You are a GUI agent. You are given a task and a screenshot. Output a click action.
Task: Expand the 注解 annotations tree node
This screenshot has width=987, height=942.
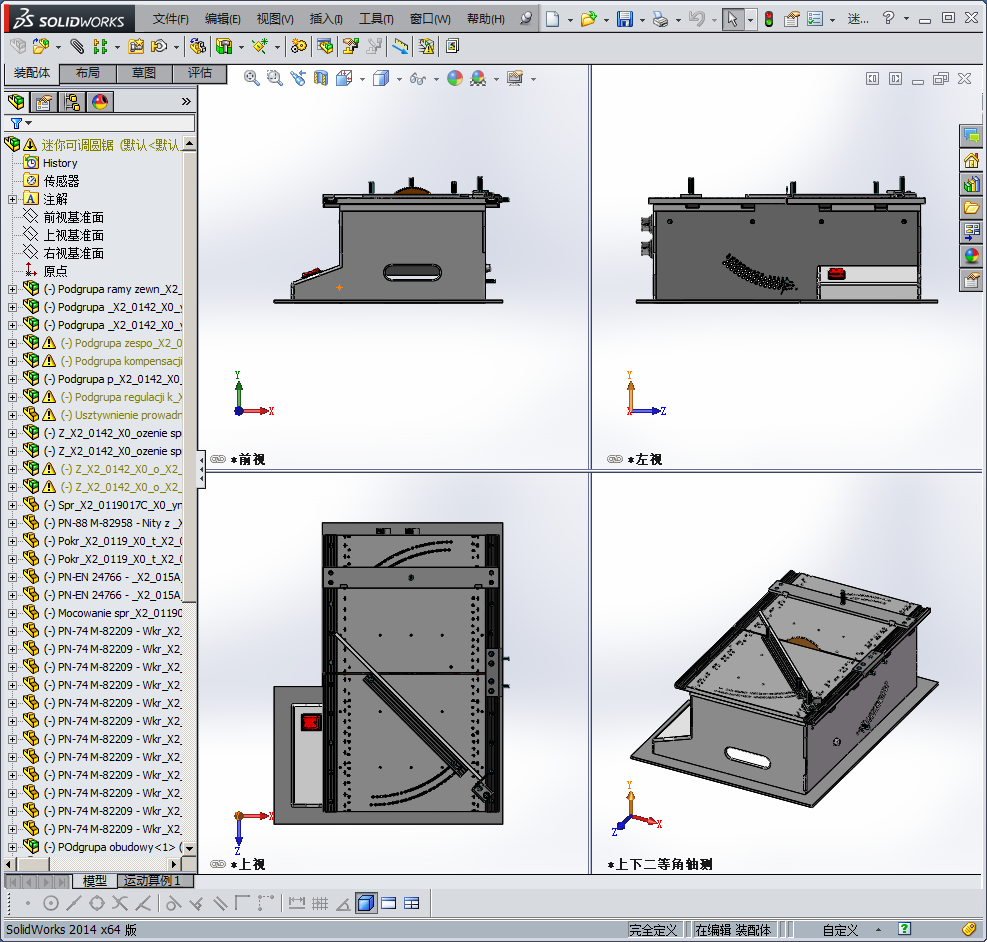12,199
